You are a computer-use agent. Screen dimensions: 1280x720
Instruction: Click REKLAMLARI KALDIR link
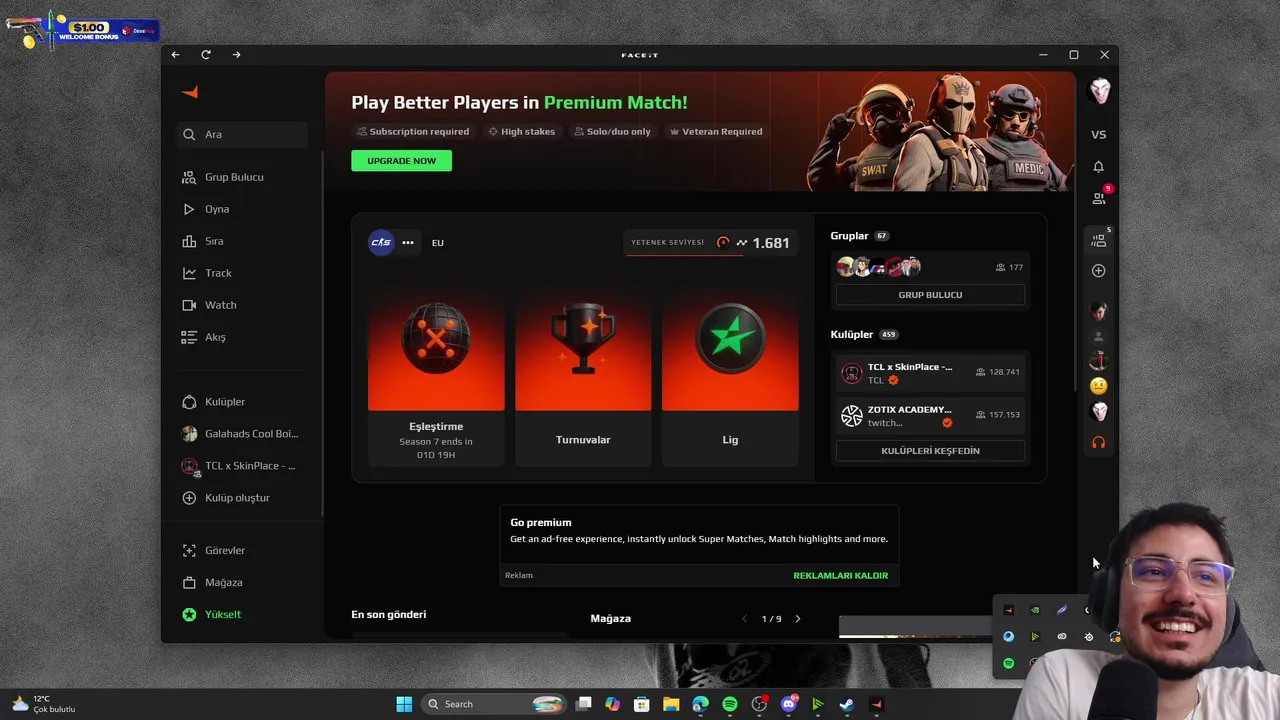pyautogui.click(x=840, y=575)
